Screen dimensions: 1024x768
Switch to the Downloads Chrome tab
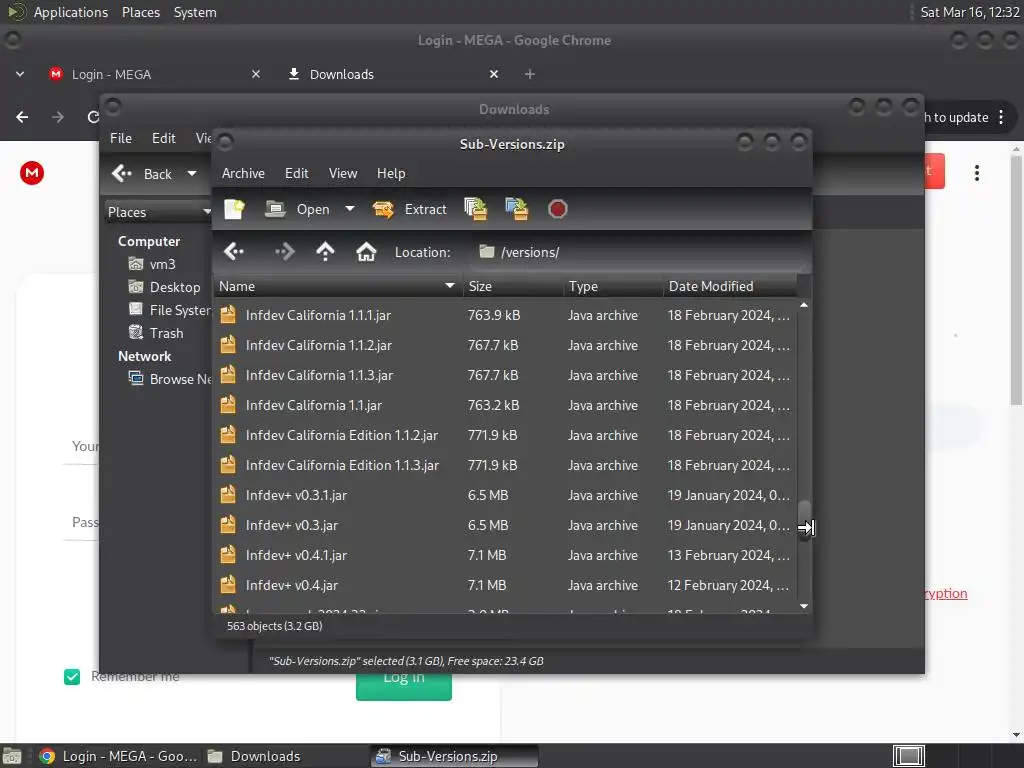(x=392, y=74)
